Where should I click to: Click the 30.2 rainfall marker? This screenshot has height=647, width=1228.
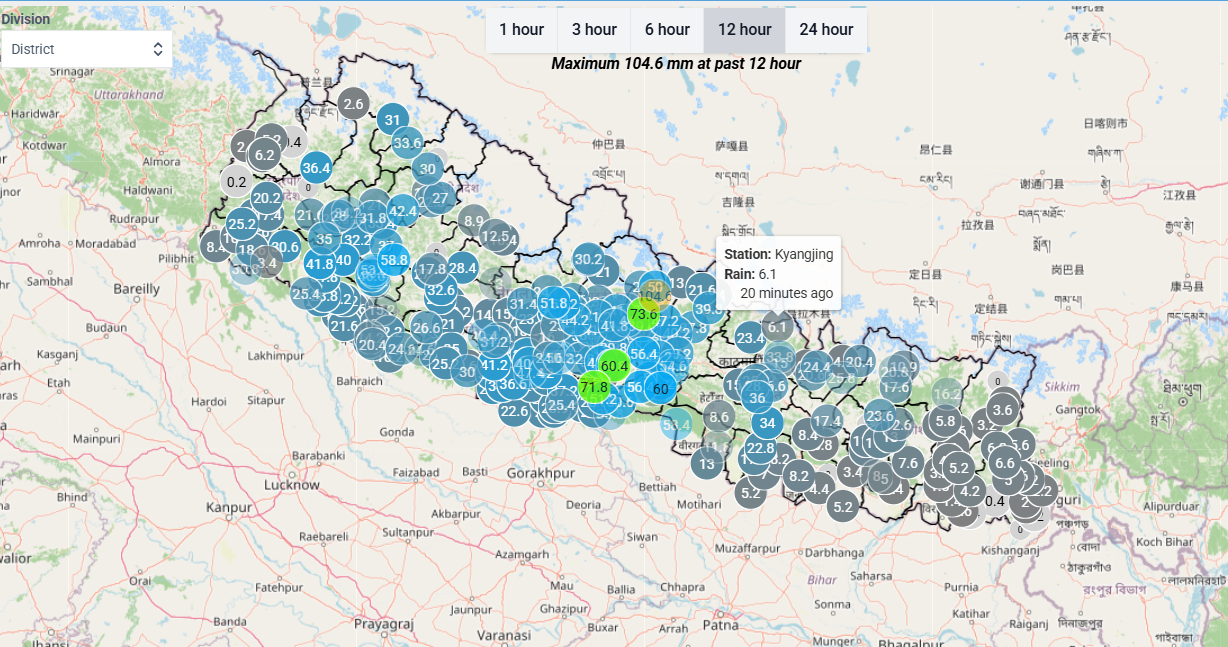pos(589,260)
